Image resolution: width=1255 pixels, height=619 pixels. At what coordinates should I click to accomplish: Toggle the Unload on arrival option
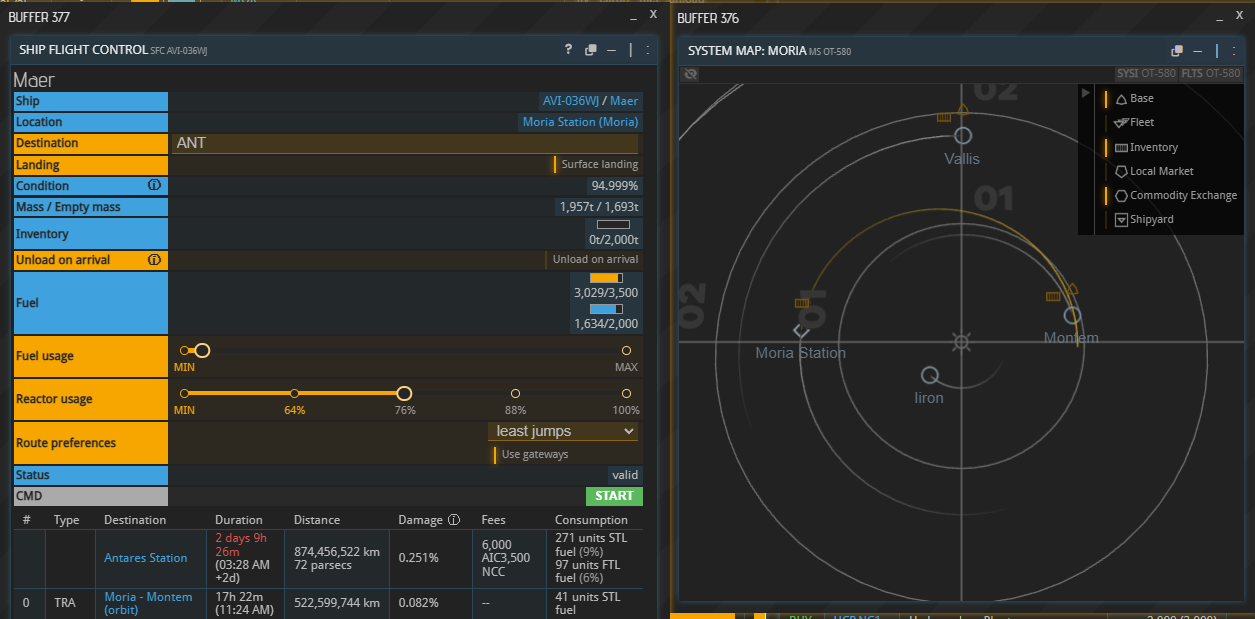click(593, 260)
